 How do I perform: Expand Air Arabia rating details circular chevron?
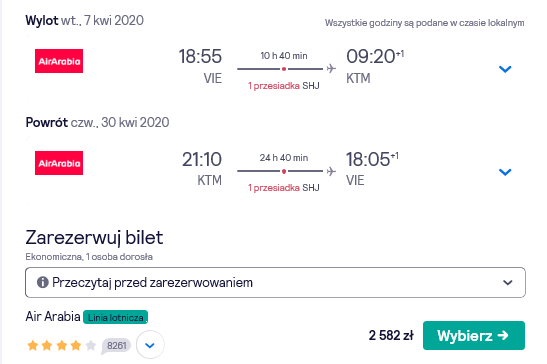150,345
